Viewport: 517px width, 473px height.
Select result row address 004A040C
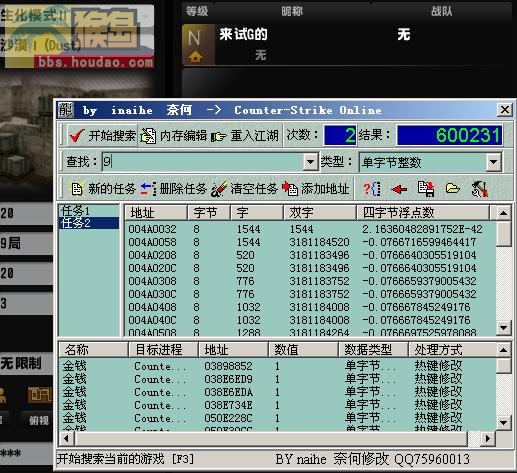click(x=310, y=320)
